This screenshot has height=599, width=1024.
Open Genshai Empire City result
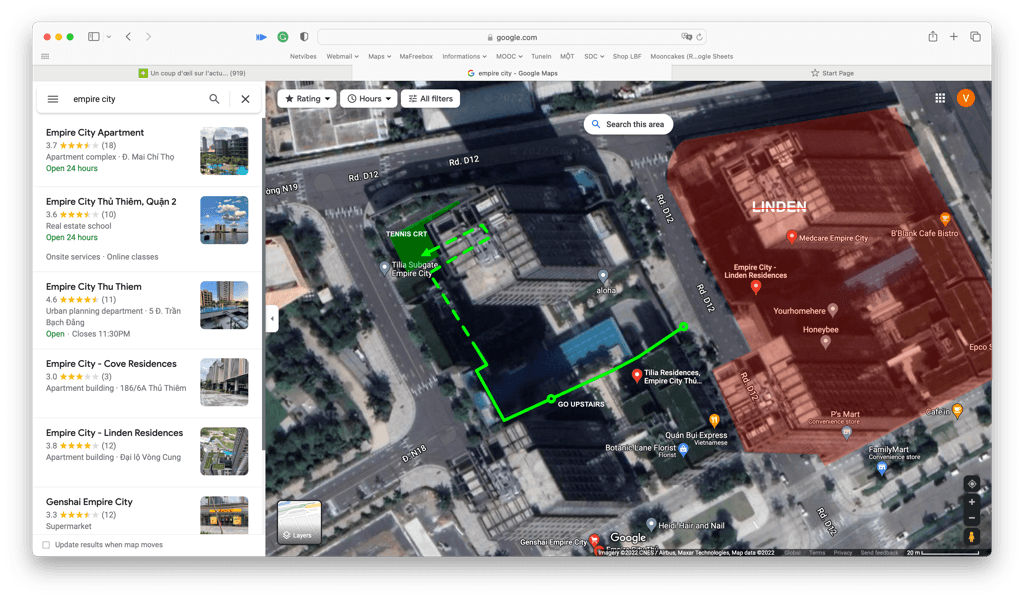tap(147, 513)
